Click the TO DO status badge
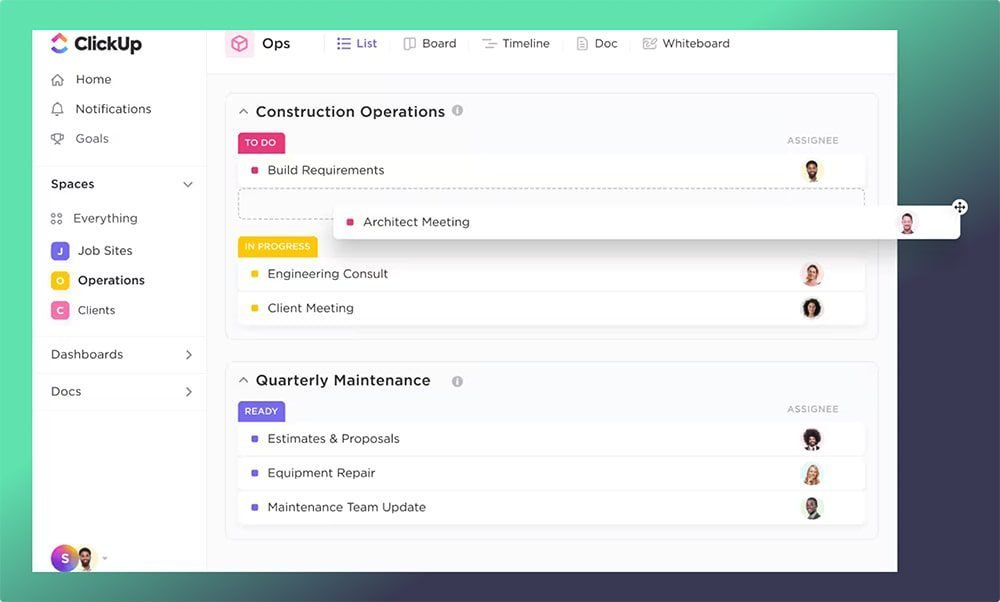This screenshot has width=1000, height=602. [260, 142]
